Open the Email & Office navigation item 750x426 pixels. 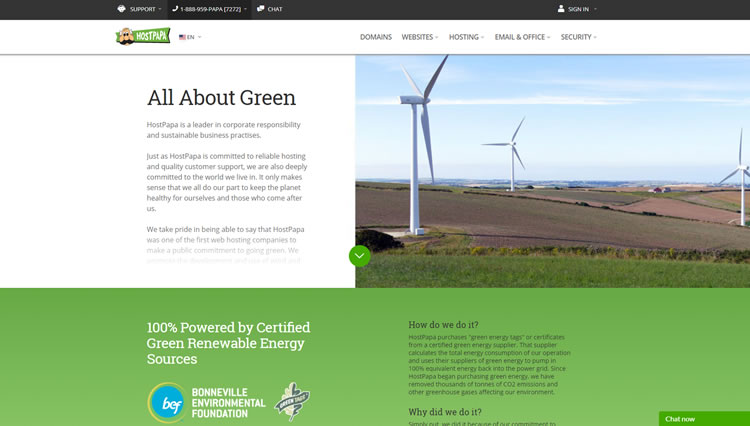[519, 37]
